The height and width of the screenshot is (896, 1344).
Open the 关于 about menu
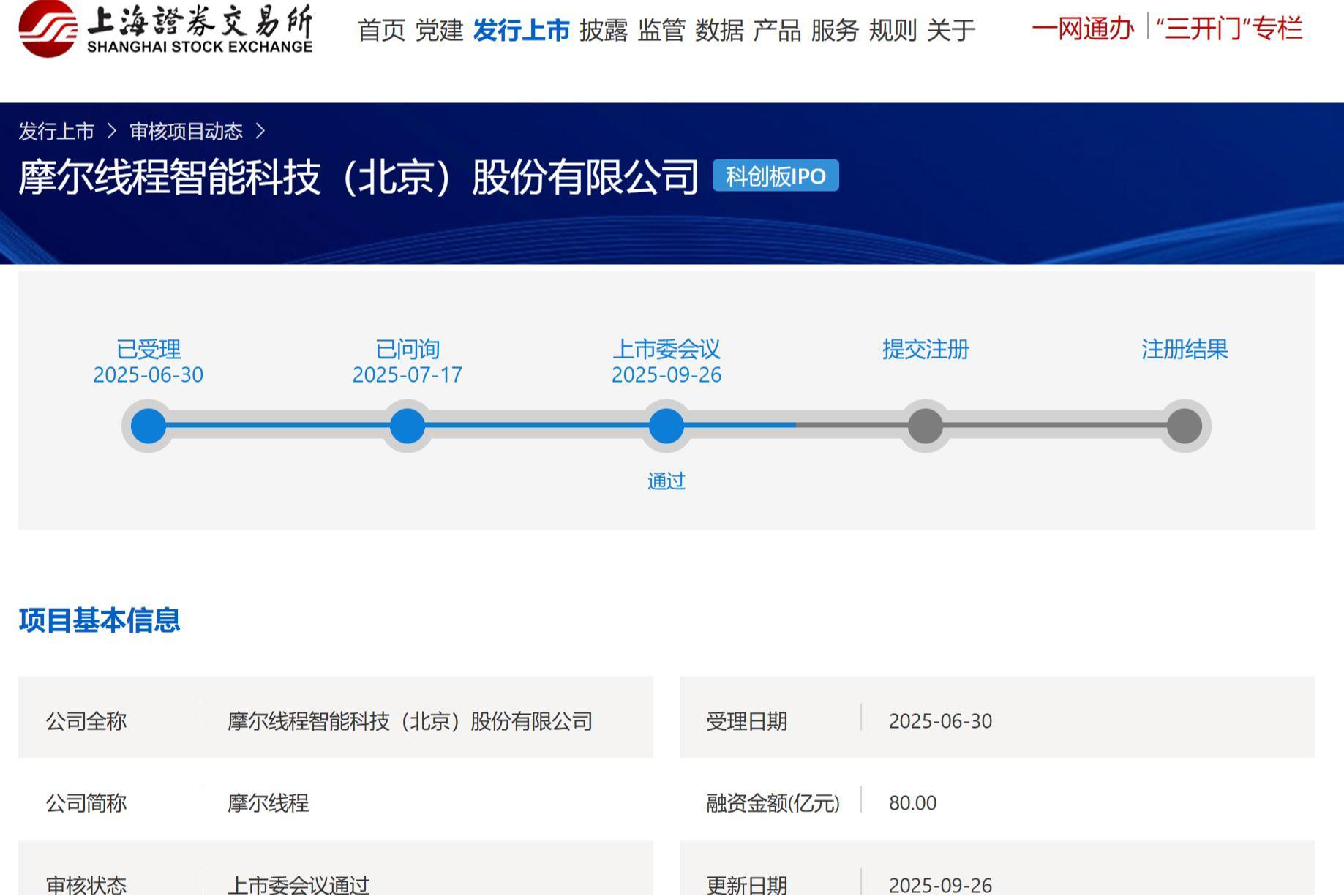951,31
